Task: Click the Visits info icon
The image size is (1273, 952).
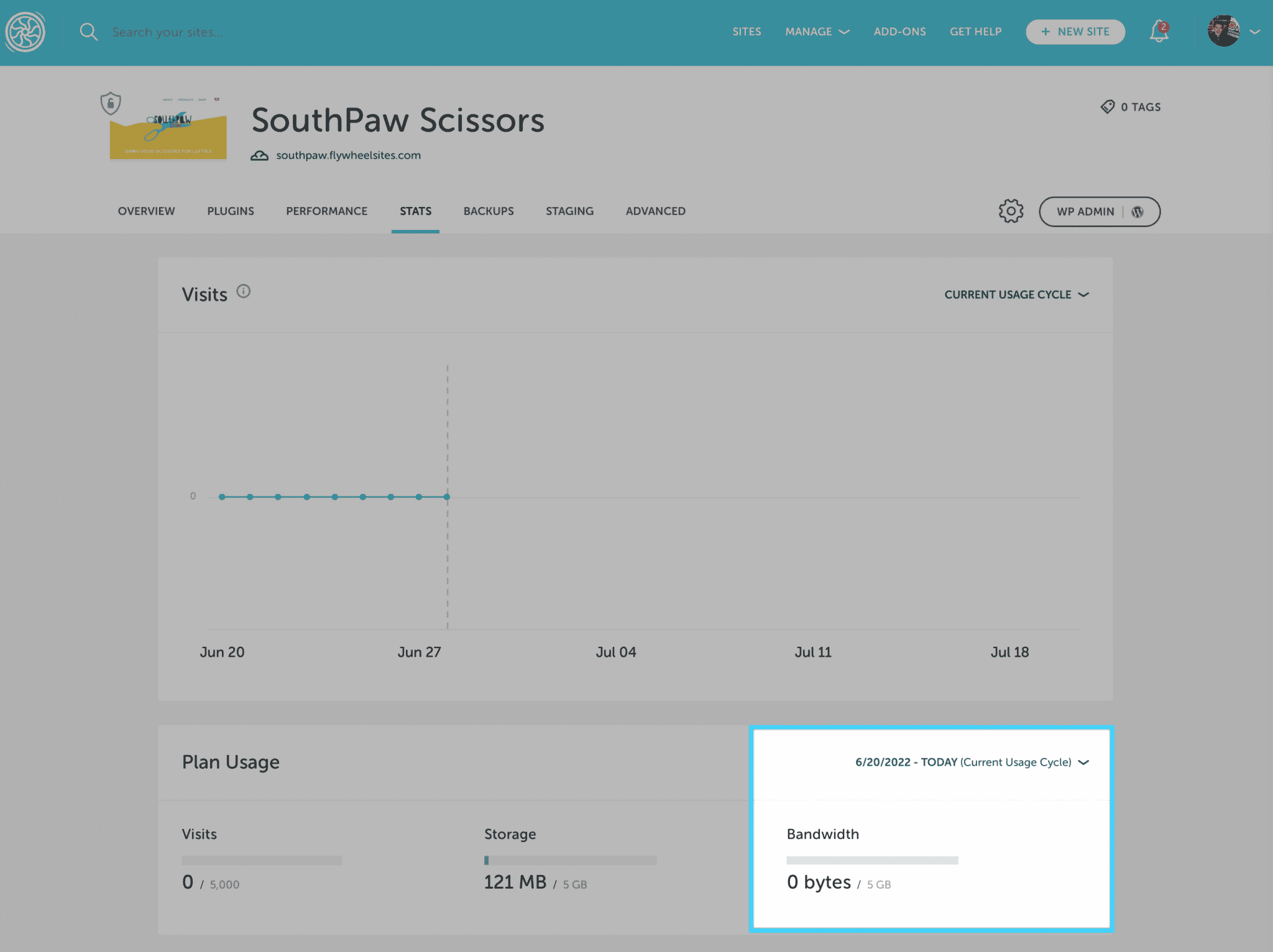Action: (244, 291)
